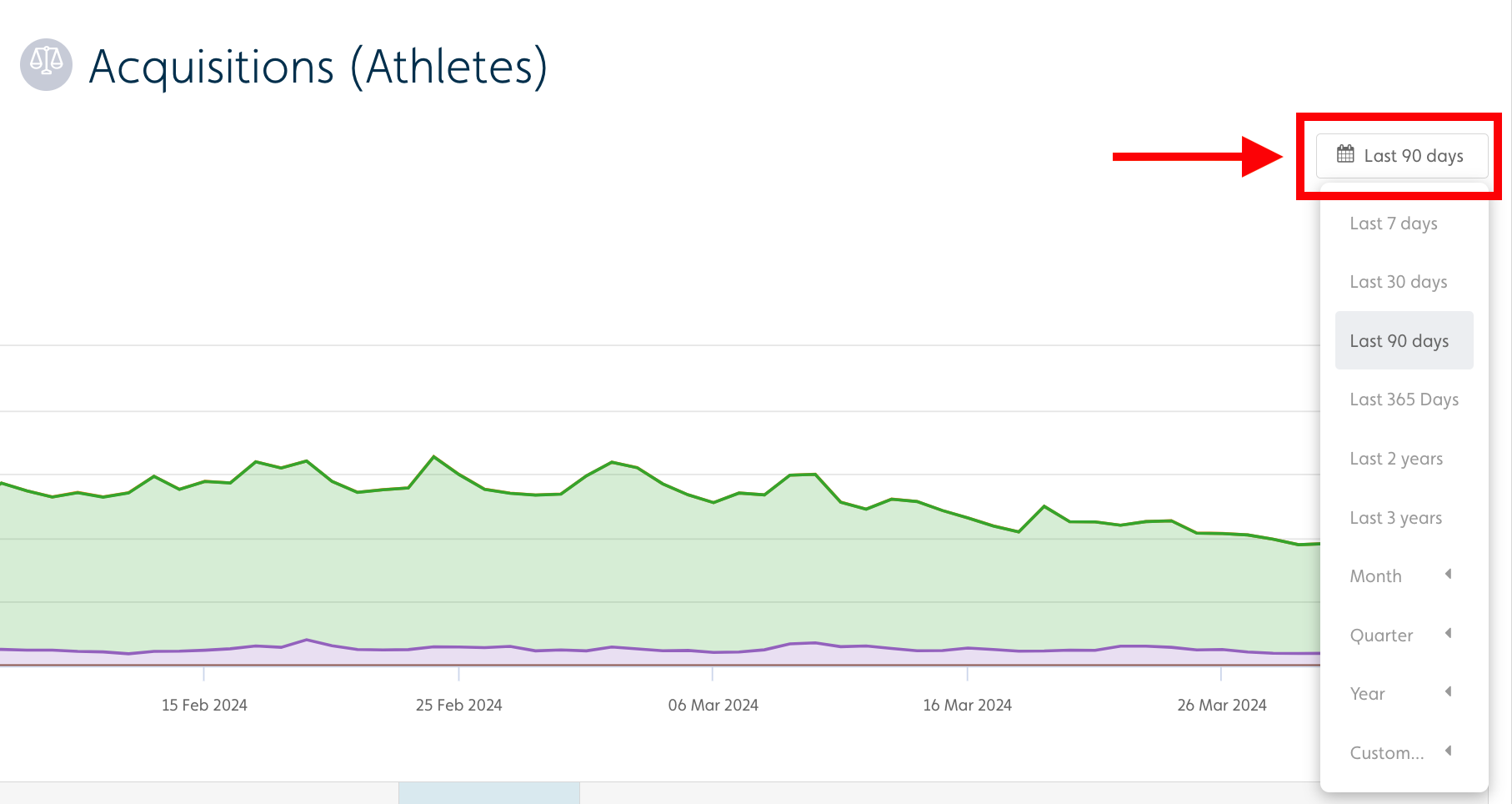This screenshot has height=804, width=1512.
Task: Click the 16 Mar 2024 axis label
Action: pos(967,706)
